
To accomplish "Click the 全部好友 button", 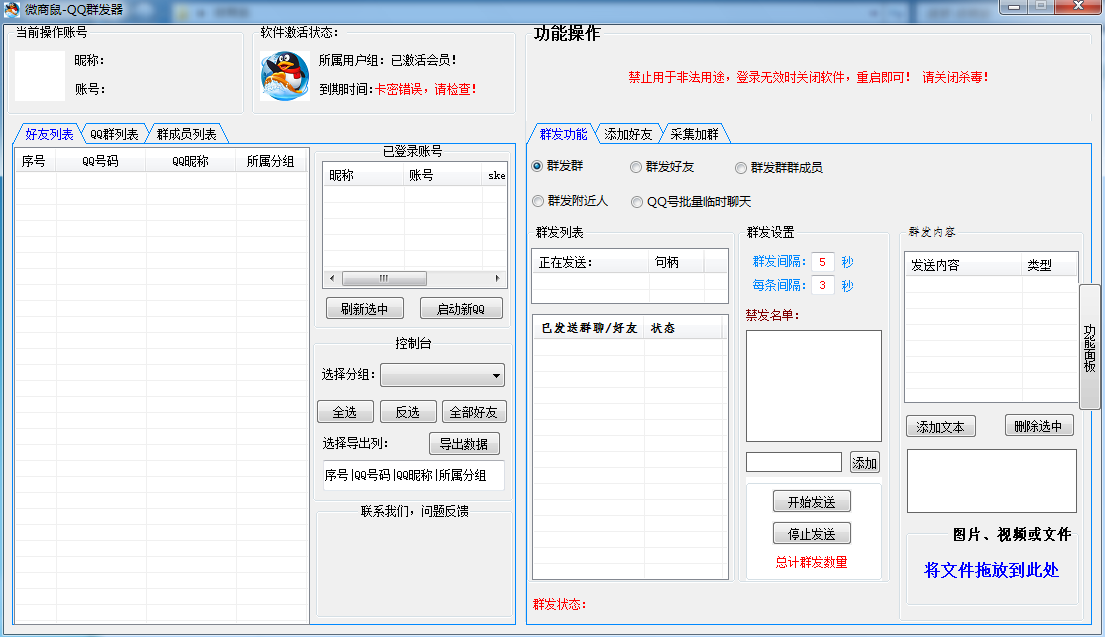I will (474, 412).
